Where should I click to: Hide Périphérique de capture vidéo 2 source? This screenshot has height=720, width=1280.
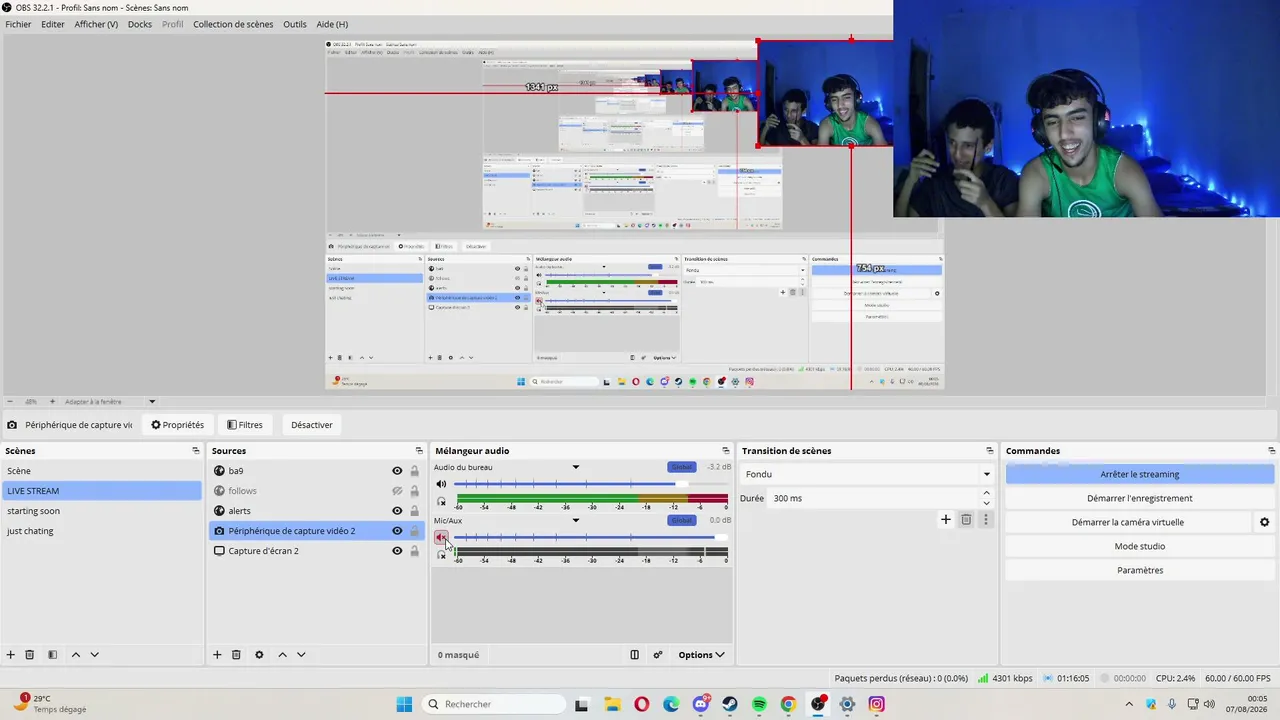(x=397, y=531)
